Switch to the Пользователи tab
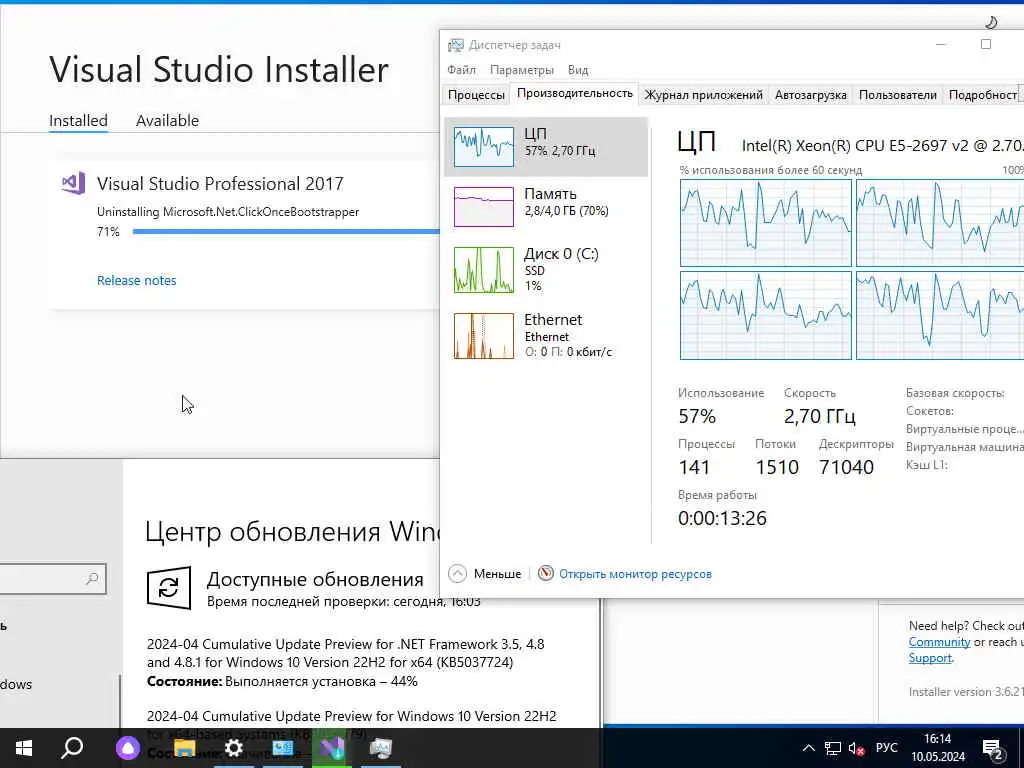The image size is (1024, 768). click(897, 95)
